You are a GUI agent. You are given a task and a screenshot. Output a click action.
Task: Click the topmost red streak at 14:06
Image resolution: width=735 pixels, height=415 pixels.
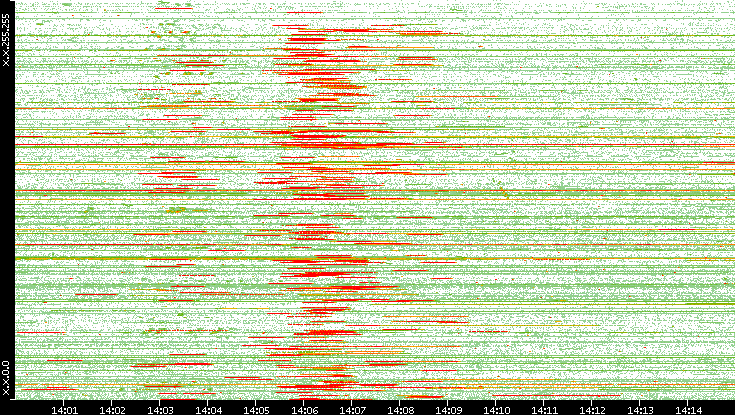click(x=304, y=13)
